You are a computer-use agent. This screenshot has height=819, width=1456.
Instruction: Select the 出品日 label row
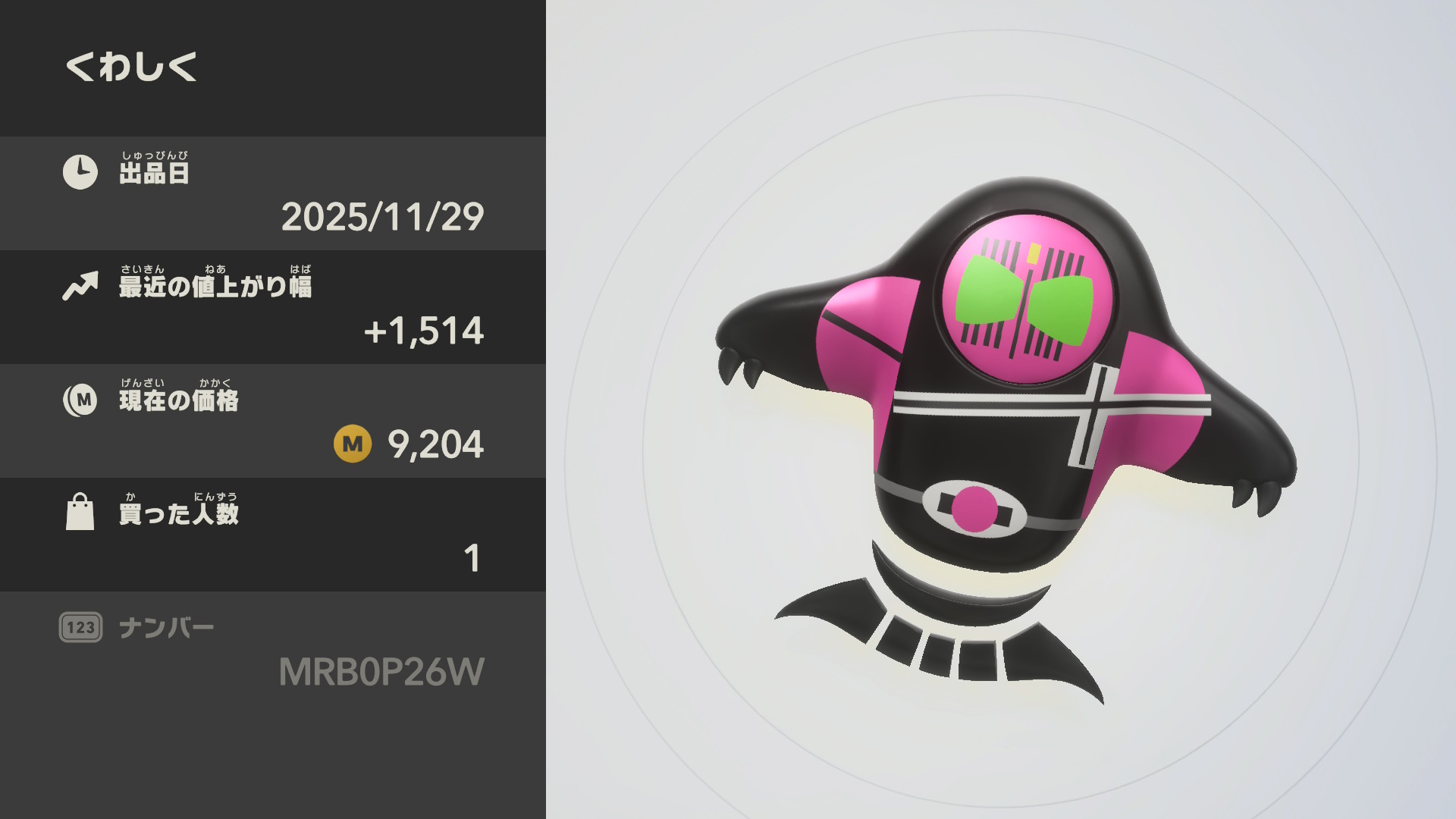coord(273,193)
